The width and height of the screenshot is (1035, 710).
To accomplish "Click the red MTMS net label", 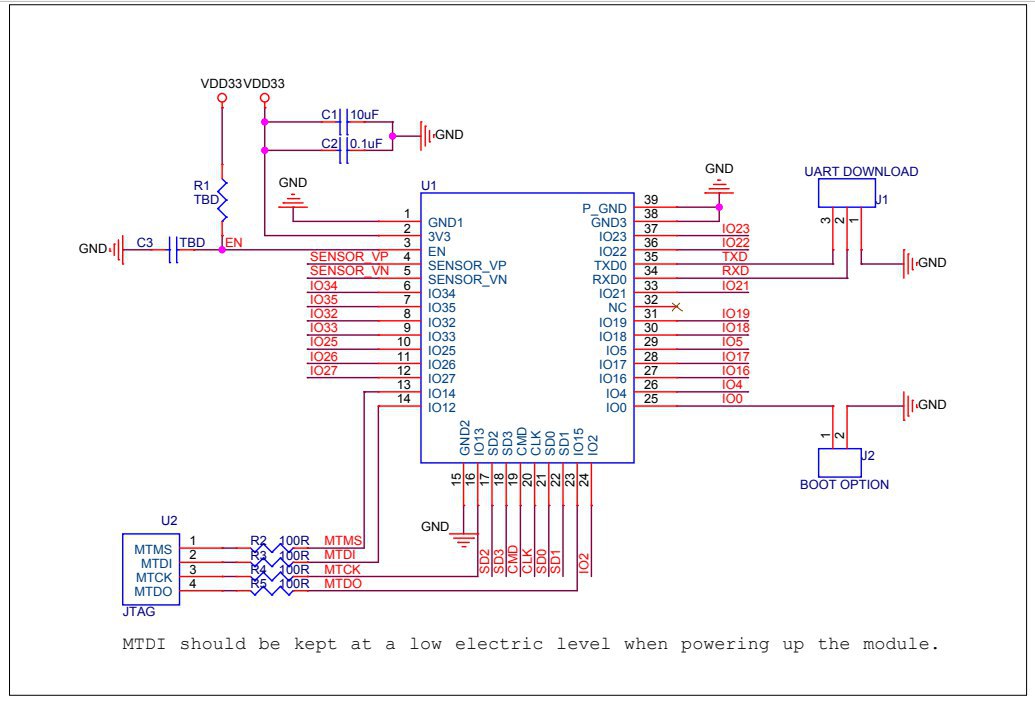I will [343, 541].
